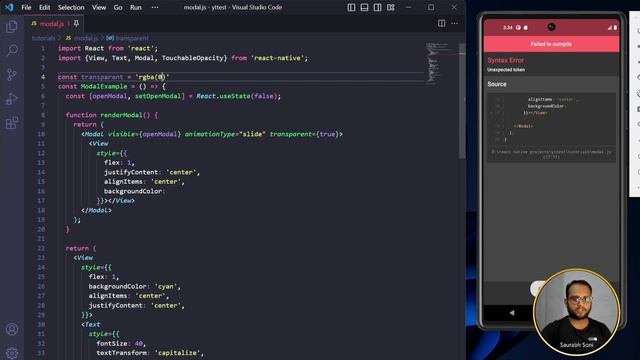Open the View menu
This screenshot has width=640, height=360.
[x=99, y=7]
